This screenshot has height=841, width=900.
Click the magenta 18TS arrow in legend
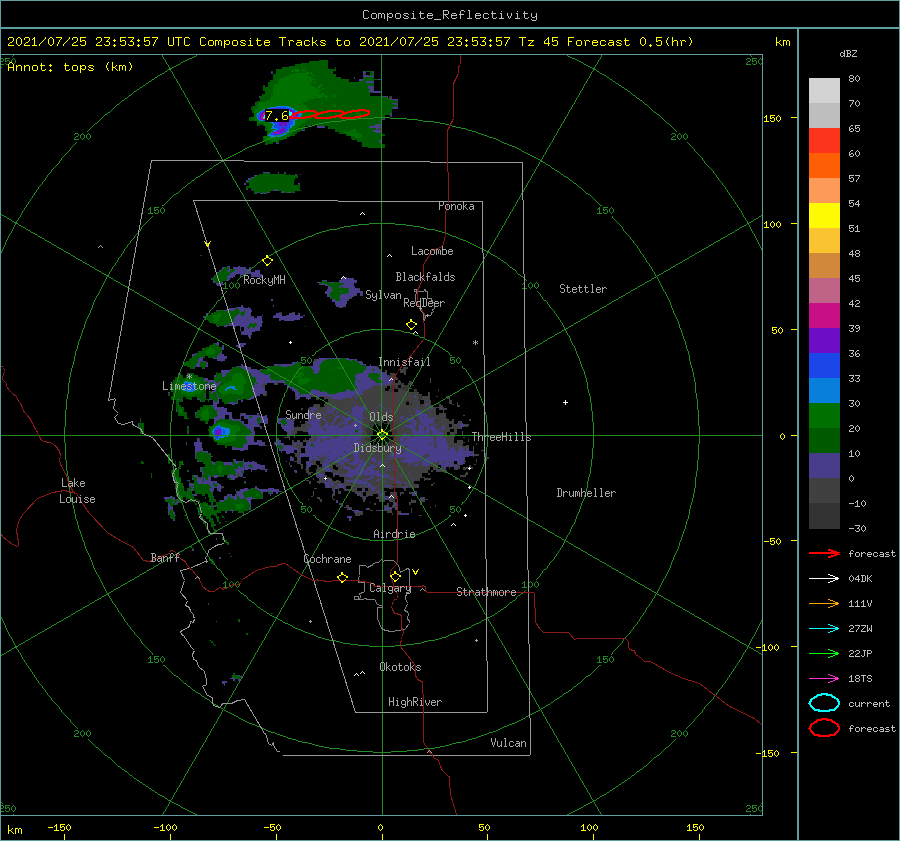(x=824, y=679)
